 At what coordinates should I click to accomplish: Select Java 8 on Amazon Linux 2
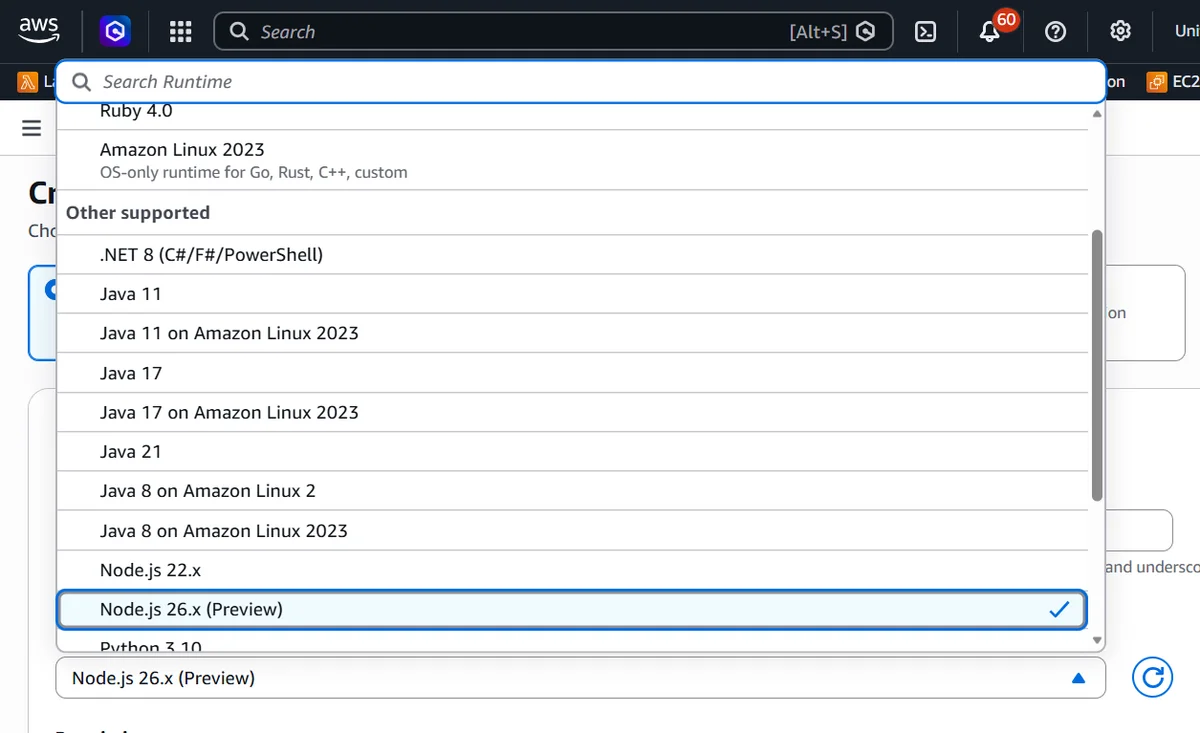[572, 491]
